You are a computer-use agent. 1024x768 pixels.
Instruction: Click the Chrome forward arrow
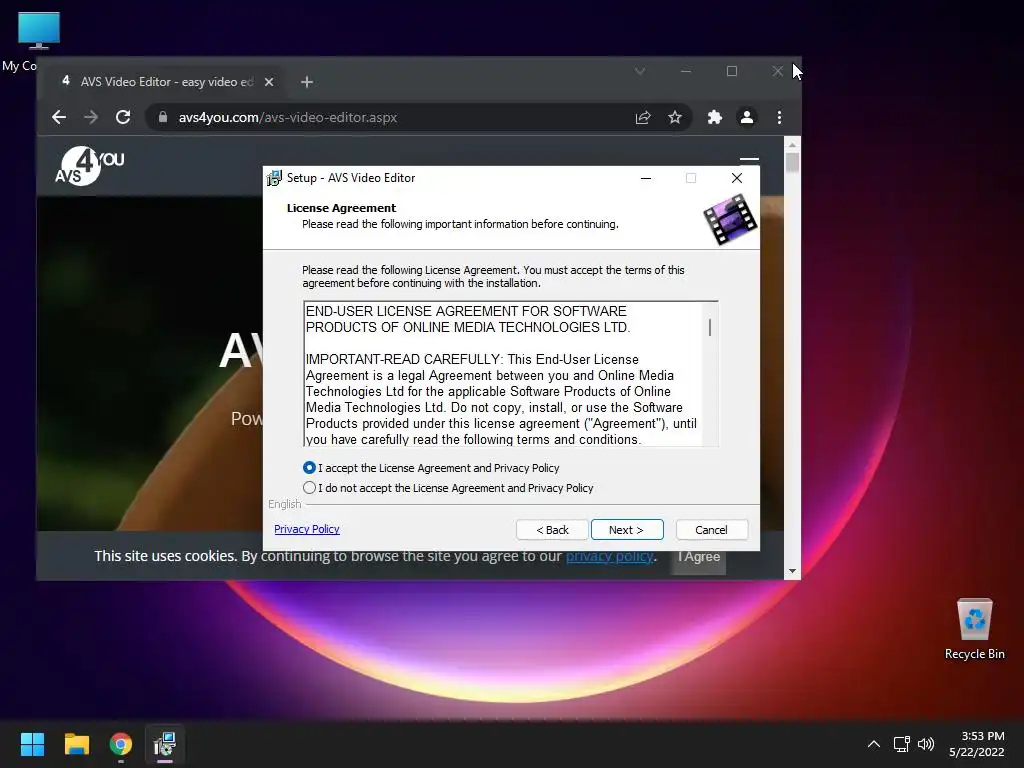(91, 118)
